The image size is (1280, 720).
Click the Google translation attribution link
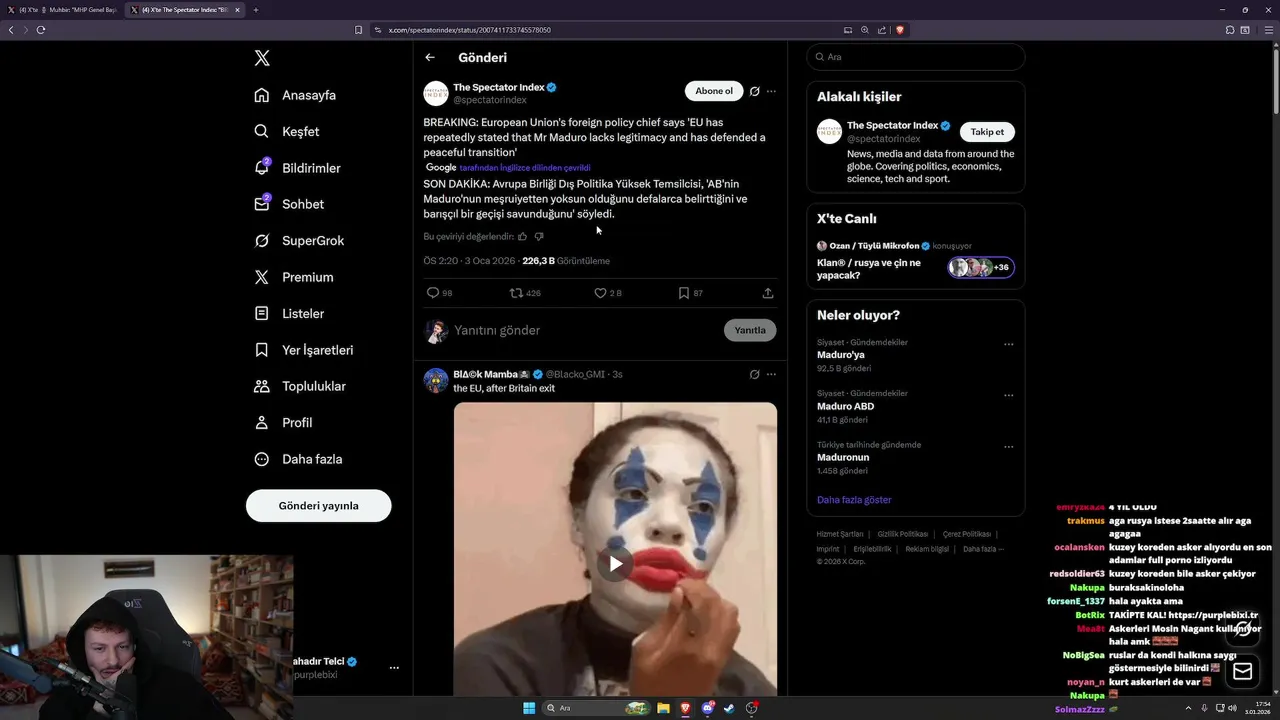click(525, 168)
